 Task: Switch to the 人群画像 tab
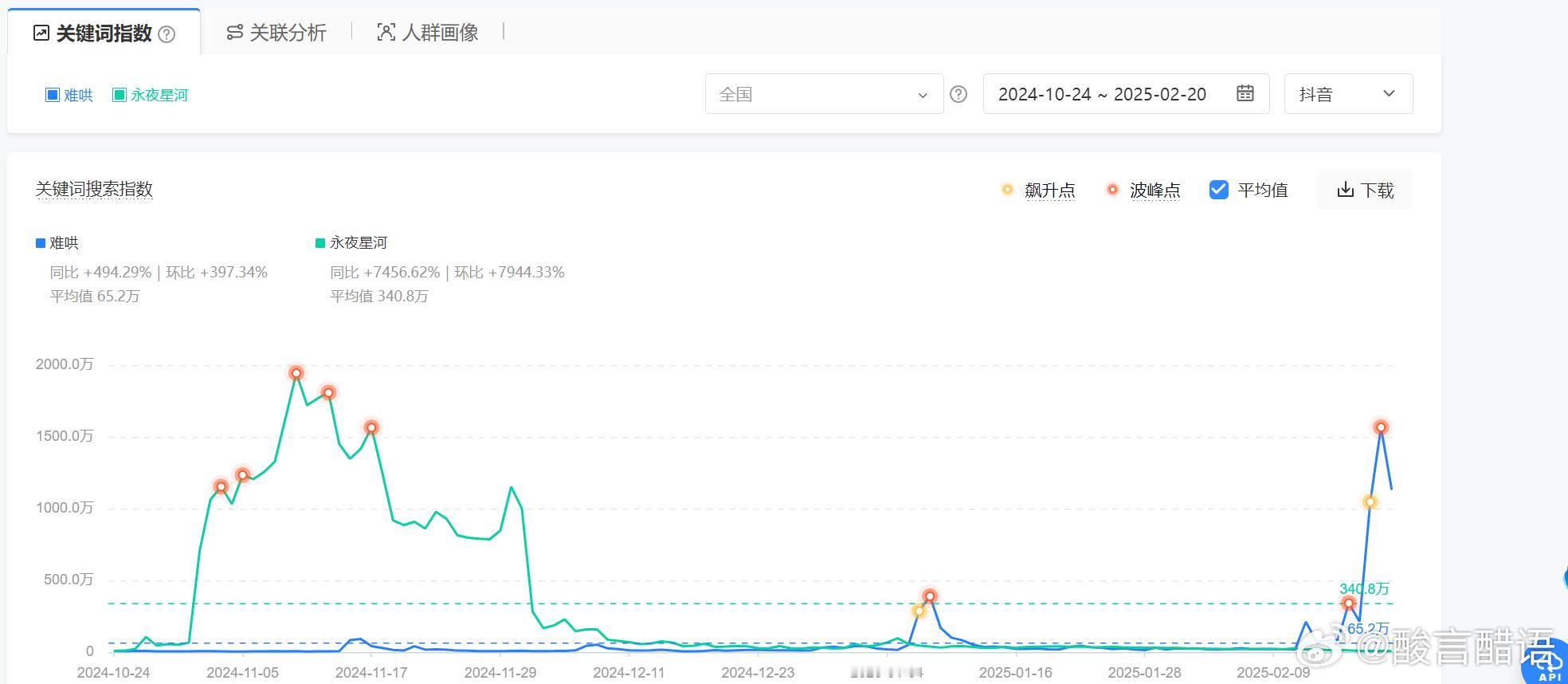pyautogui.click(x=428, y=33)
